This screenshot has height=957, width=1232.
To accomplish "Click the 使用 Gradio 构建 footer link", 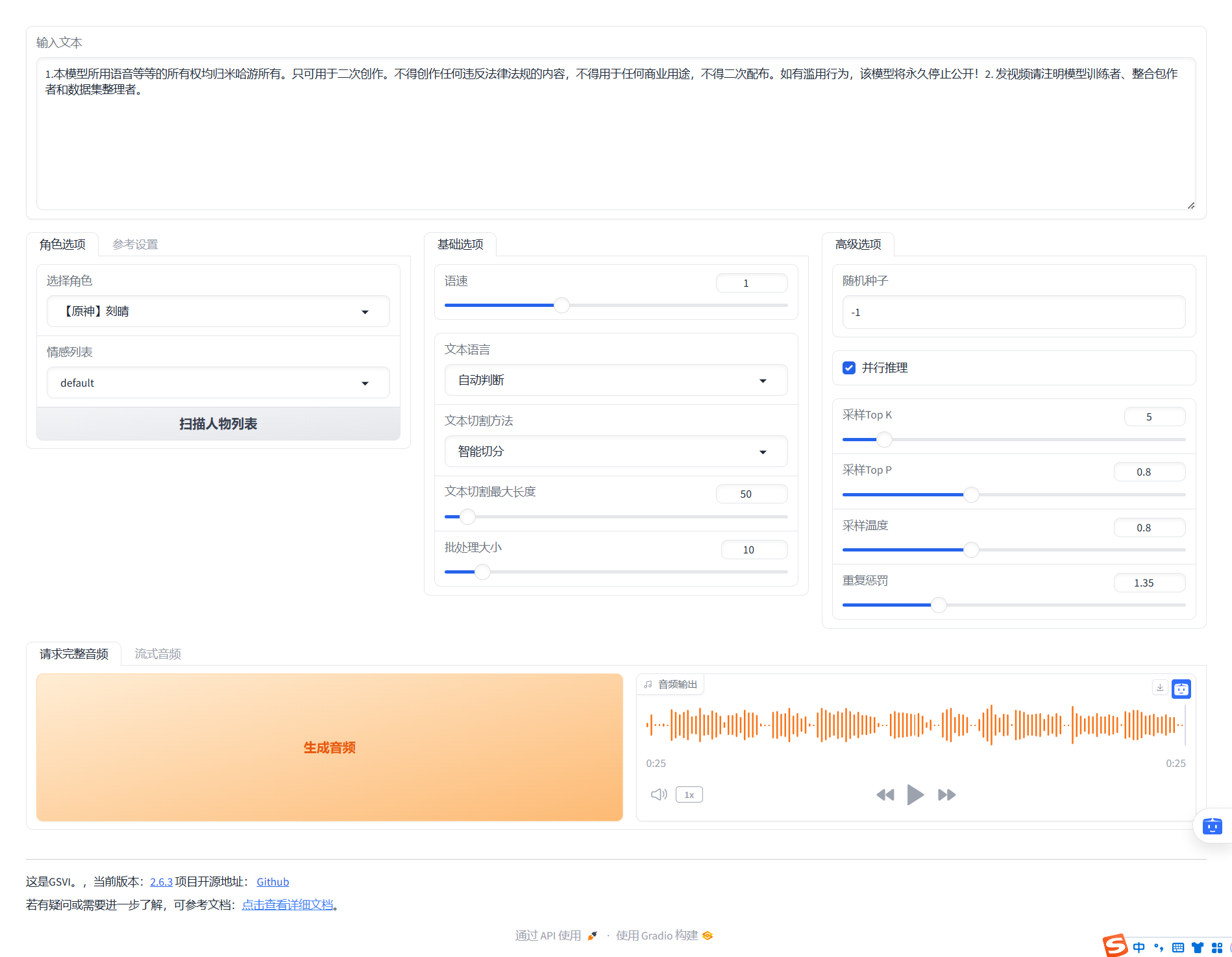I will pos(665,936).
